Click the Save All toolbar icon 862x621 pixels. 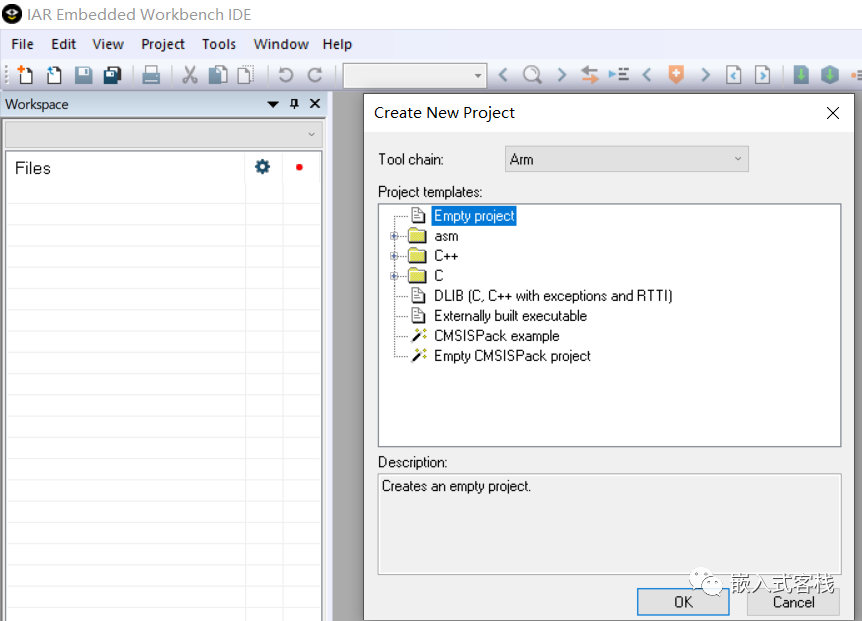pyautogui.click(x=112, y=75)
